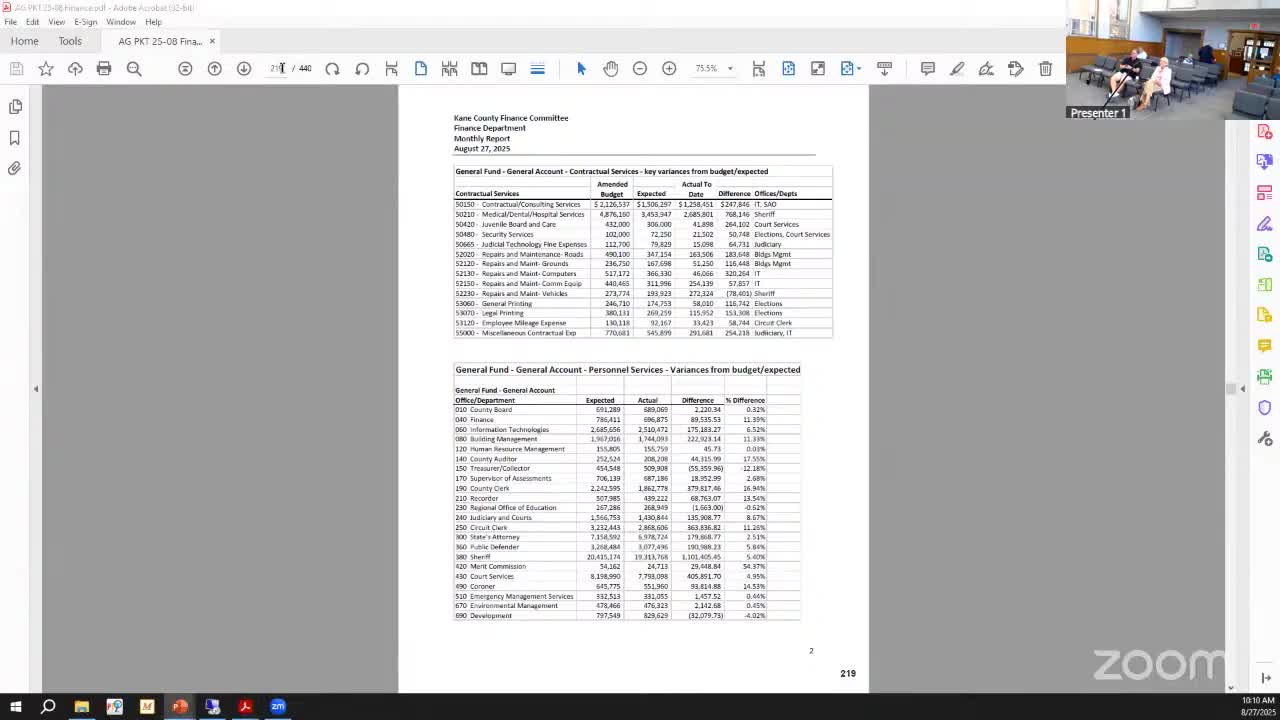Select the single page view icon
Viewport: 1280px width, 720px height.
coord(421,68)
